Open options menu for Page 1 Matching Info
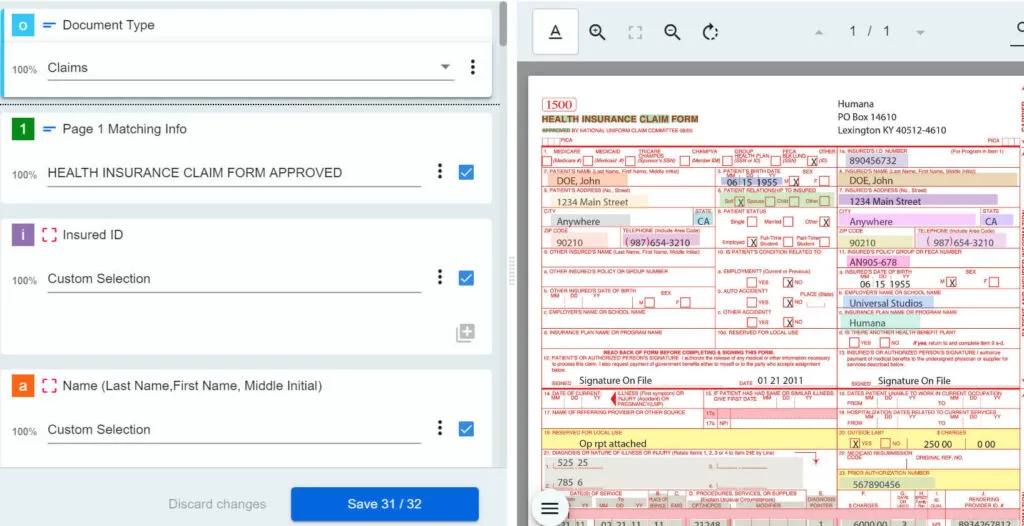This screenshot has width=1024, height=526. [440, 171]
